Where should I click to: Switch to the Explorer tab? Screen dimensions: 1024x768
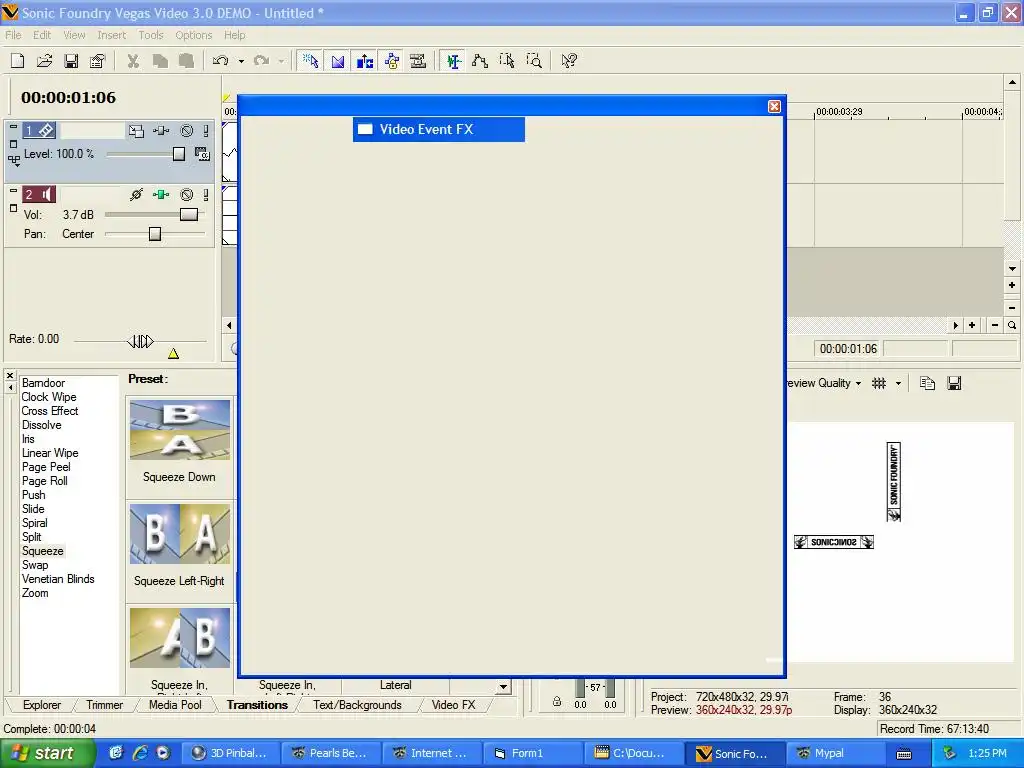(x=42, y=705)
